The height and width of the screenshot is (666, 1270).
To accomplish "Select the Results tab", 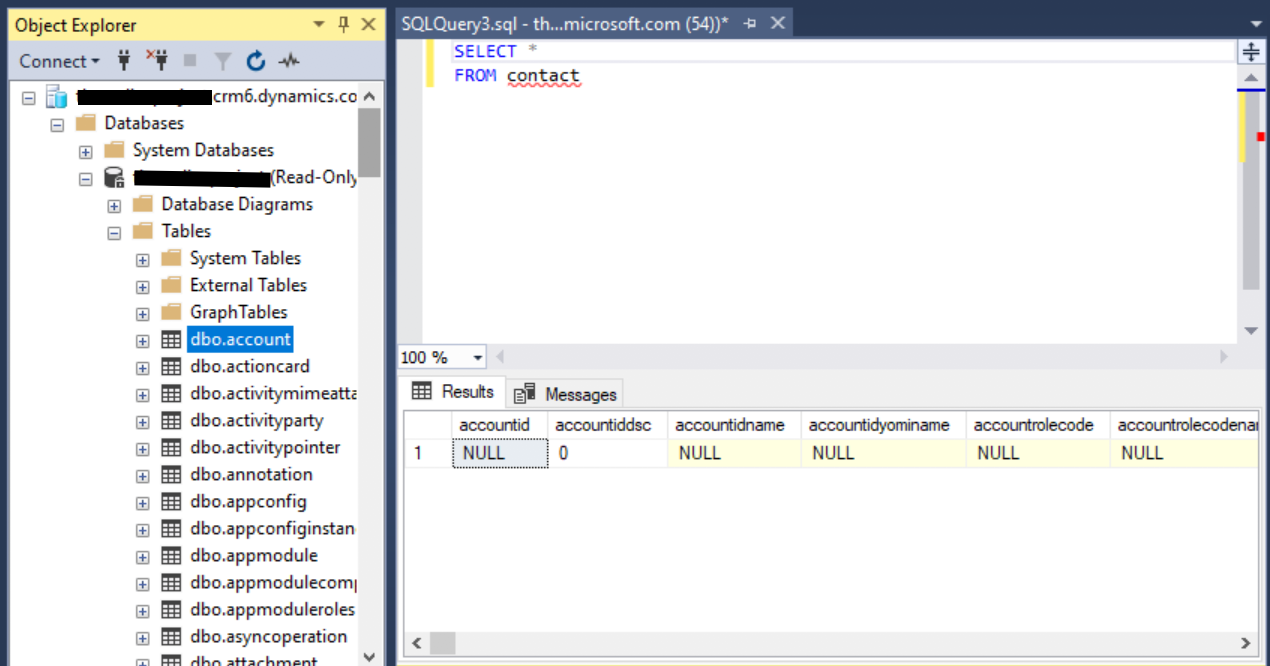I will [x=453, y=392].
